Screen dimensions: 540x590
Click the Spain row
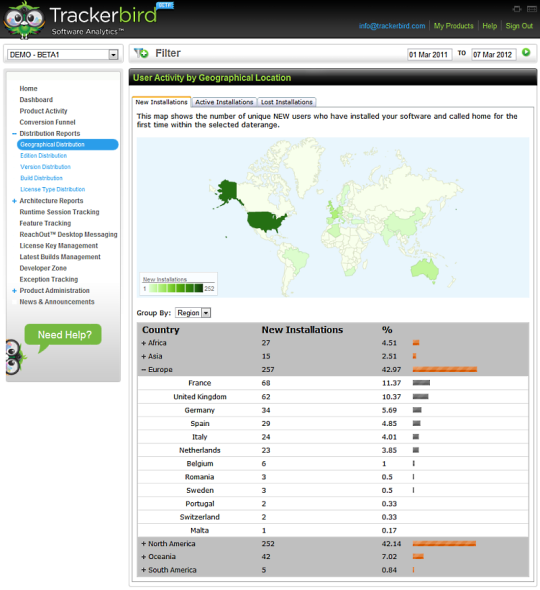[333, 424]
